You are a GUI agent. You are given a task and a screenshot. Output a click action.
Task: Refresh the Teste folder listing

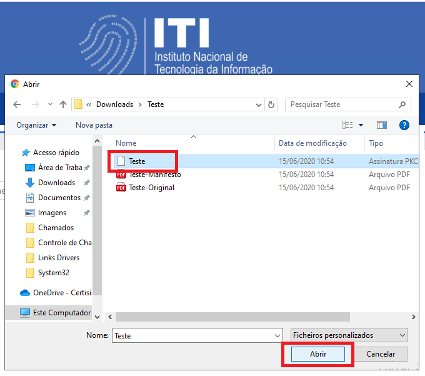point(271,105)
